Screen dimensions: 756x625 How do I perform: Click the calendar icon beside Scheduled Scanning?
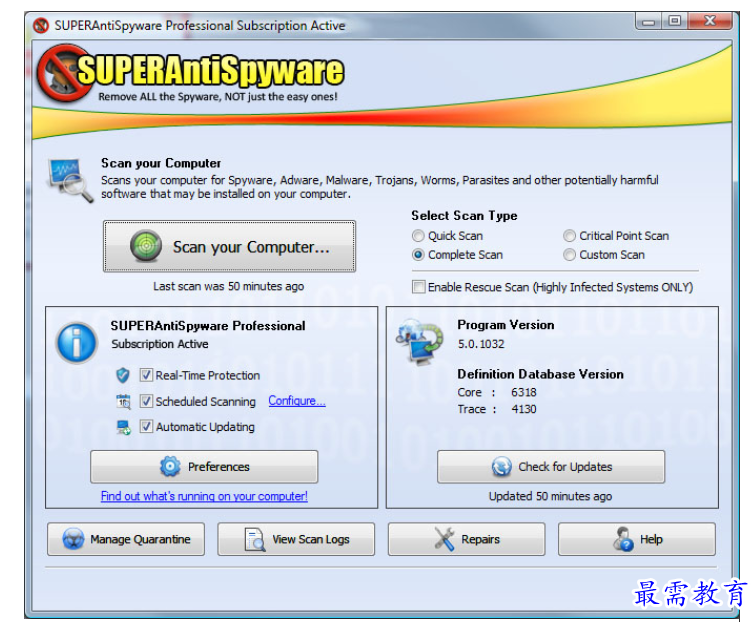[x=123, y=401]
